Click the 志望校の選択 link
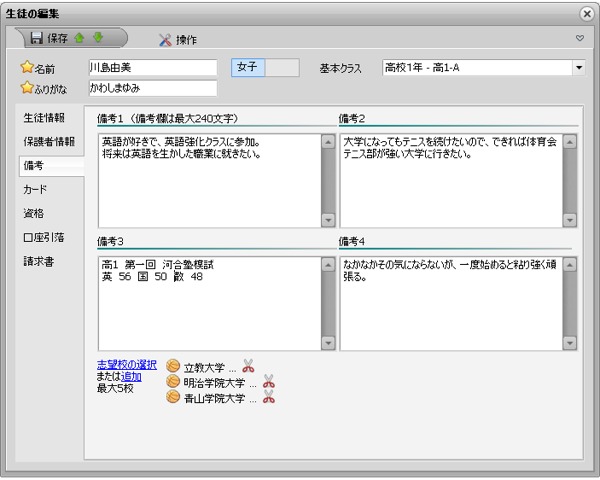 [x=126, y=364]
